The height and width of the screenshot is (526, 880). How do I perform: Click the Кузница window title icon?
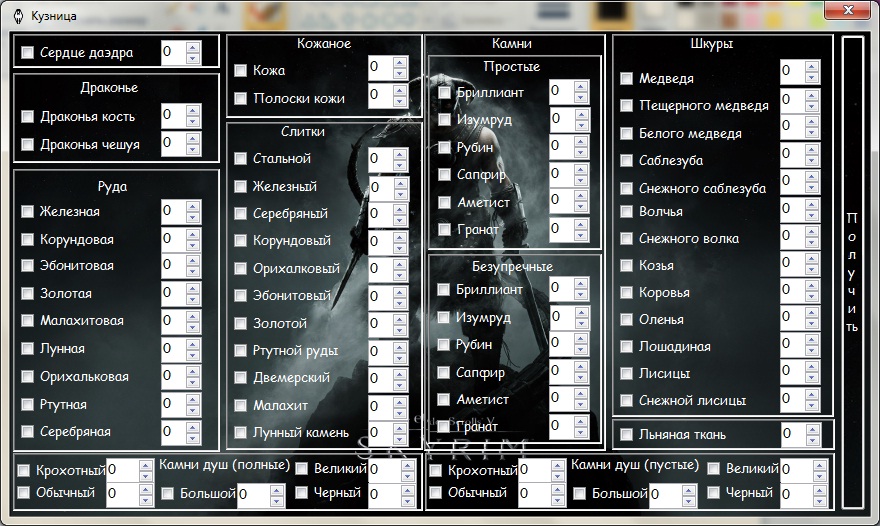[x=19, y=16]
